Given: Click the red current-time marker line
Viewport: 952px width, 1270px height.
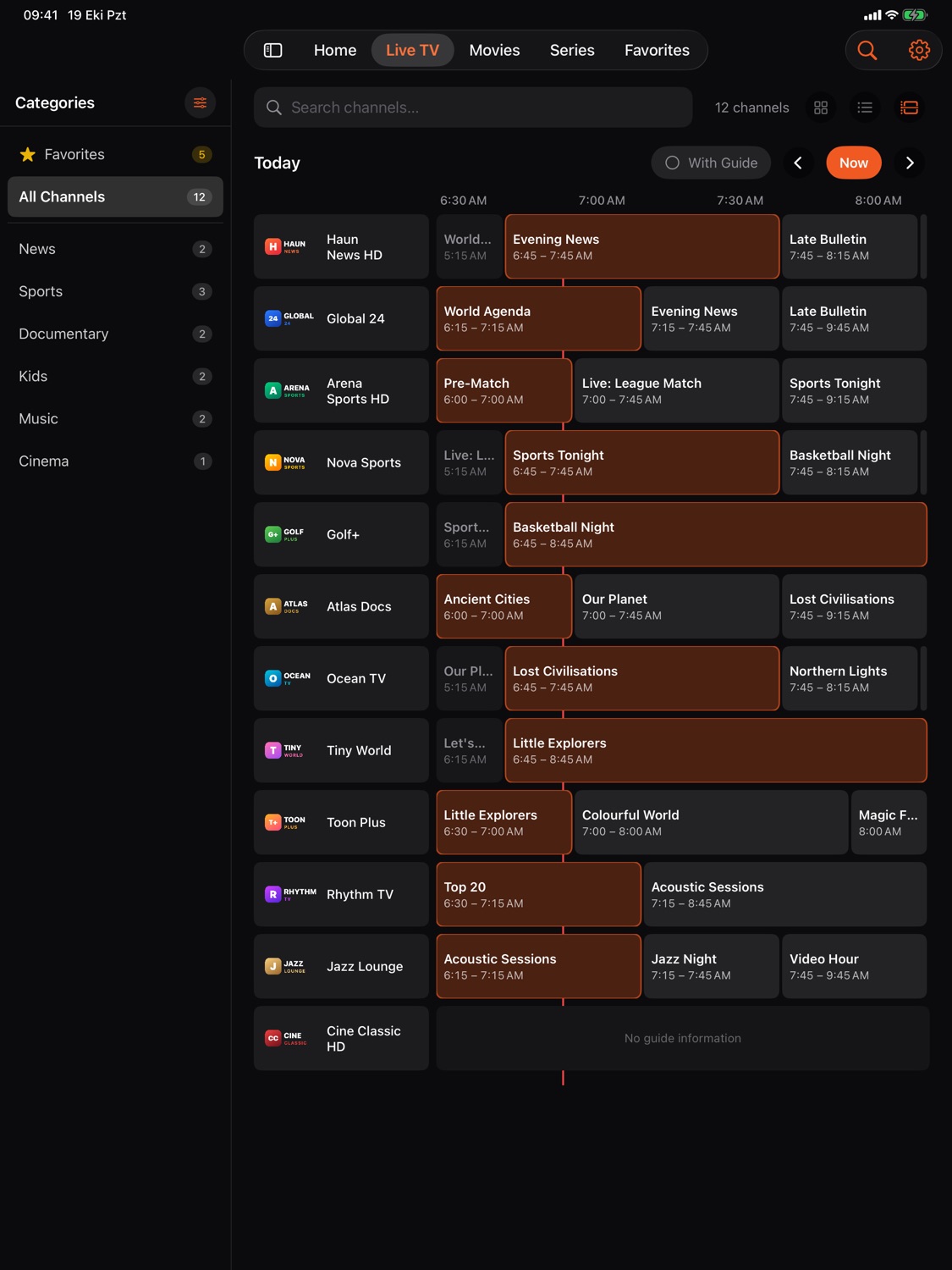Looking at the screenshot, I should click(563, 1077).
